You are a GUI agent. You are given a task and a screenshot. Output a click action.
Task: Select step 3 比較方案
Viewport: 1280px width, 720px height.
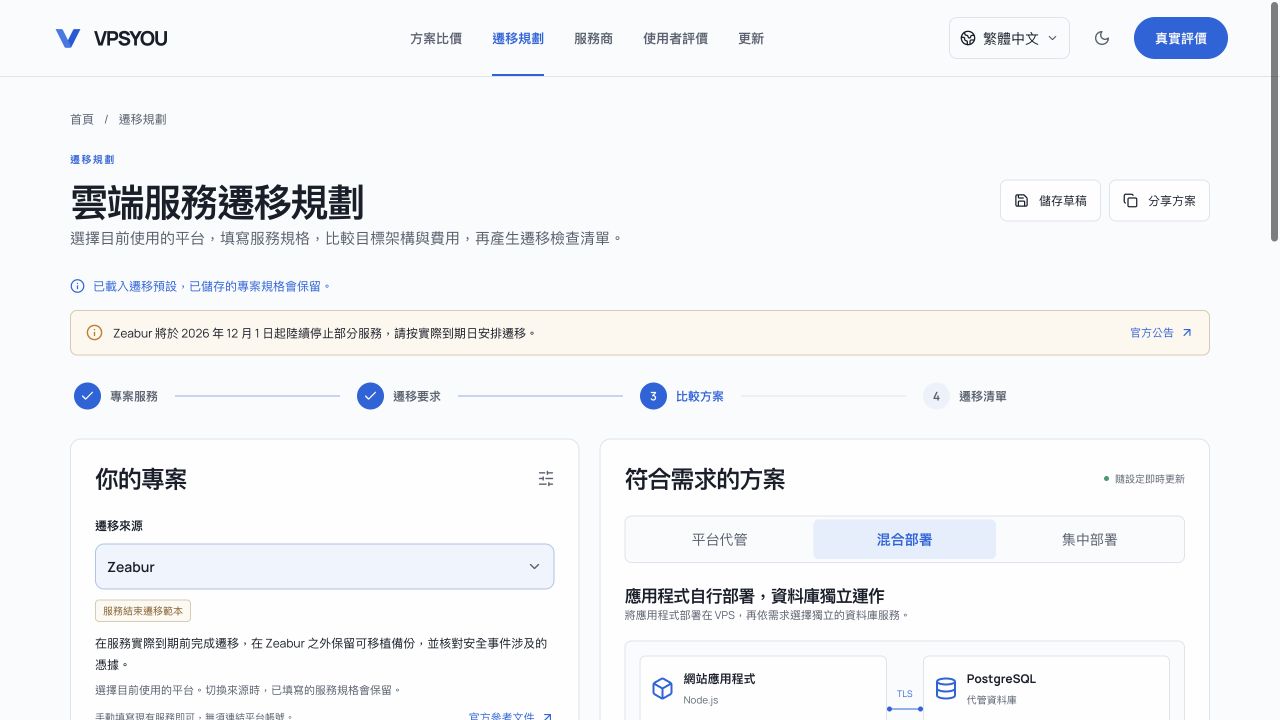coord(682,396)
